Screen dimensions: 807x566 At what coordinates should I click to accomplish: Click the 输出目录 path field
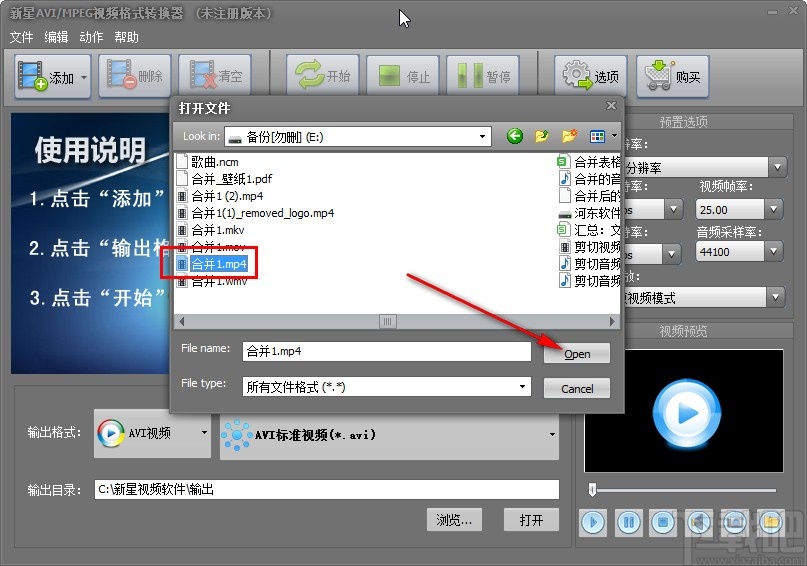click(x=327, y=489)
